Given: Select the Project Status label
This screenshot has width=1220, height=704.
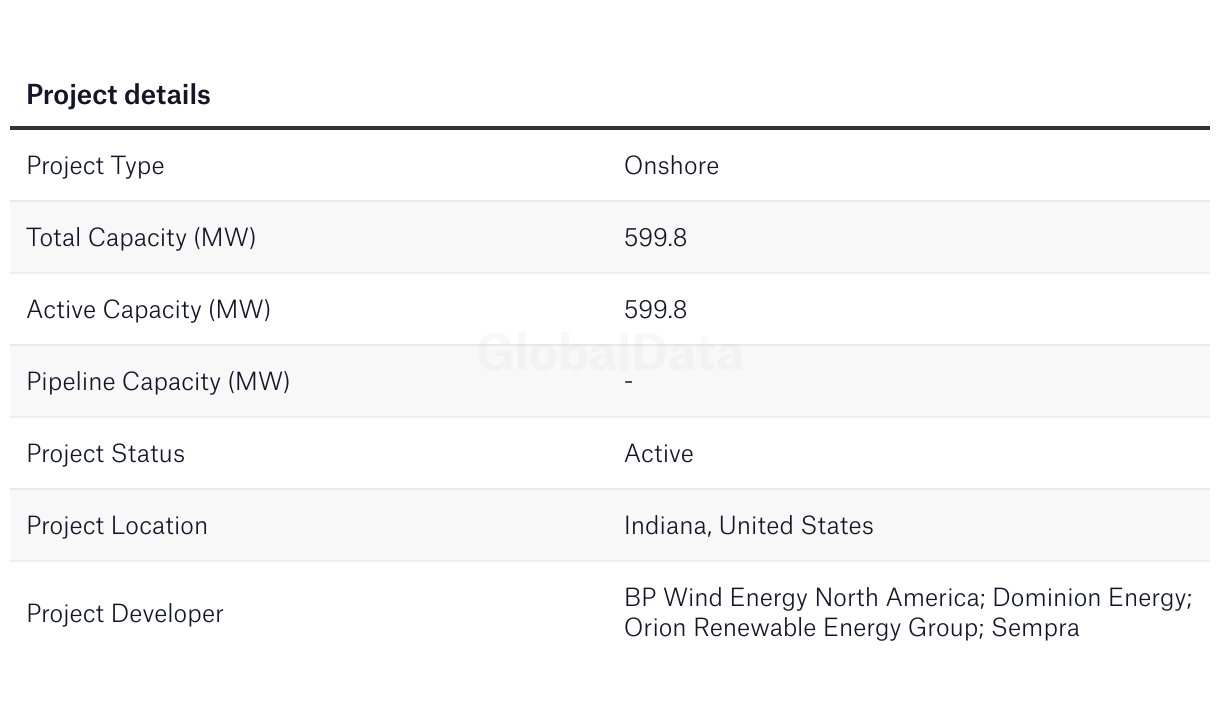Looking at the screenshot, I should tap(105, 454).
